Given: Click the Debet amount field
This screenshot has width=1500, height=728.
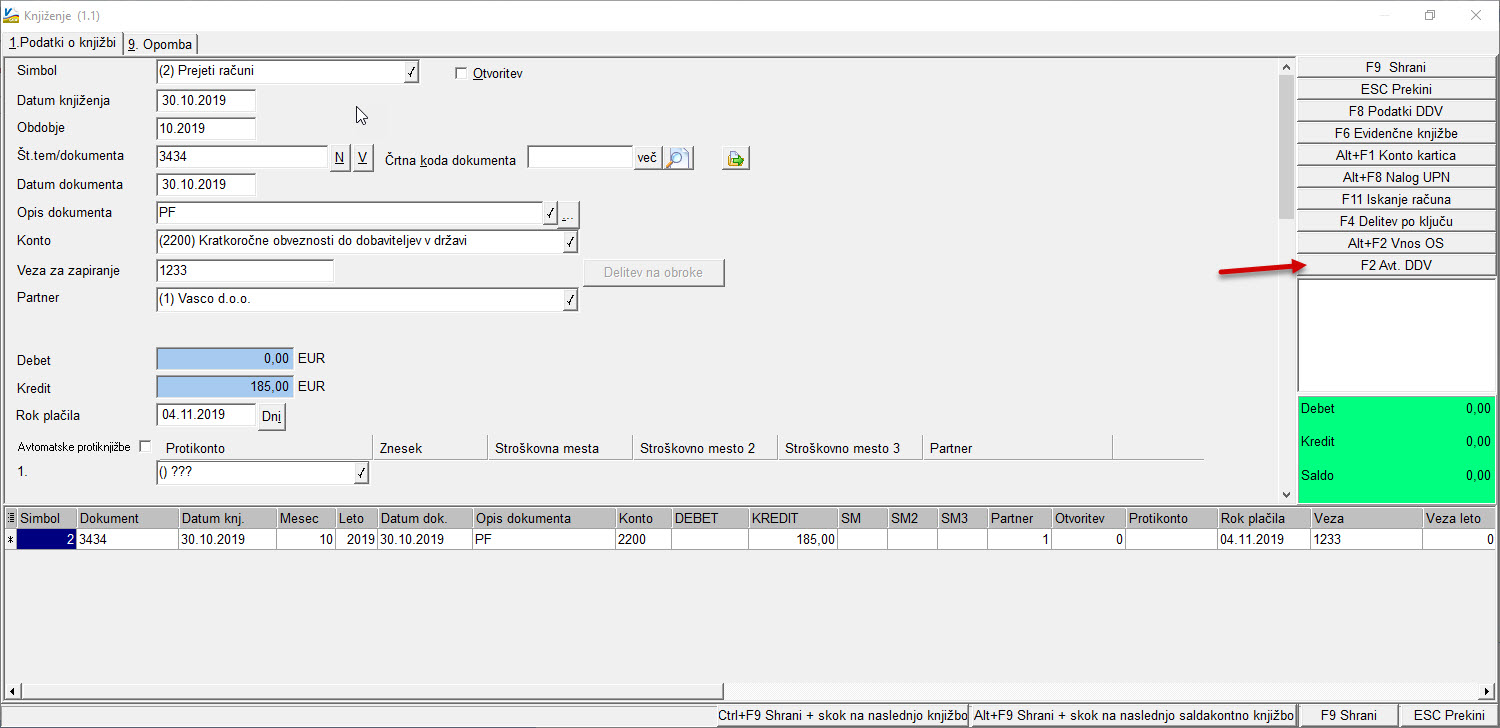Looking at the screenshot, I should [225, 359].
